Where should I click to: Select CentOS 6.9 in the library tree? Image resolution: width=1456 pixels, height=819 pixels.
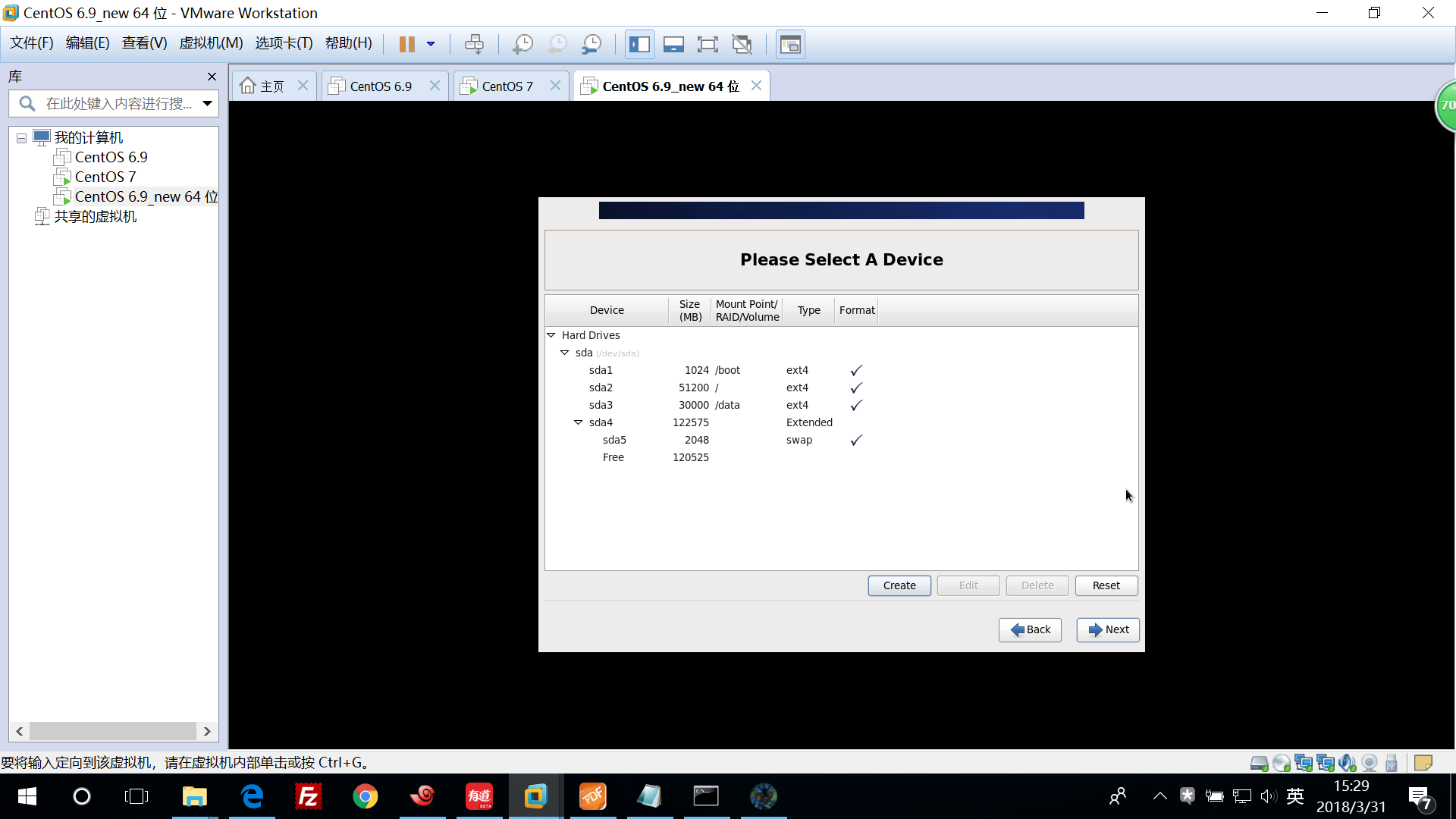point(111,157)
